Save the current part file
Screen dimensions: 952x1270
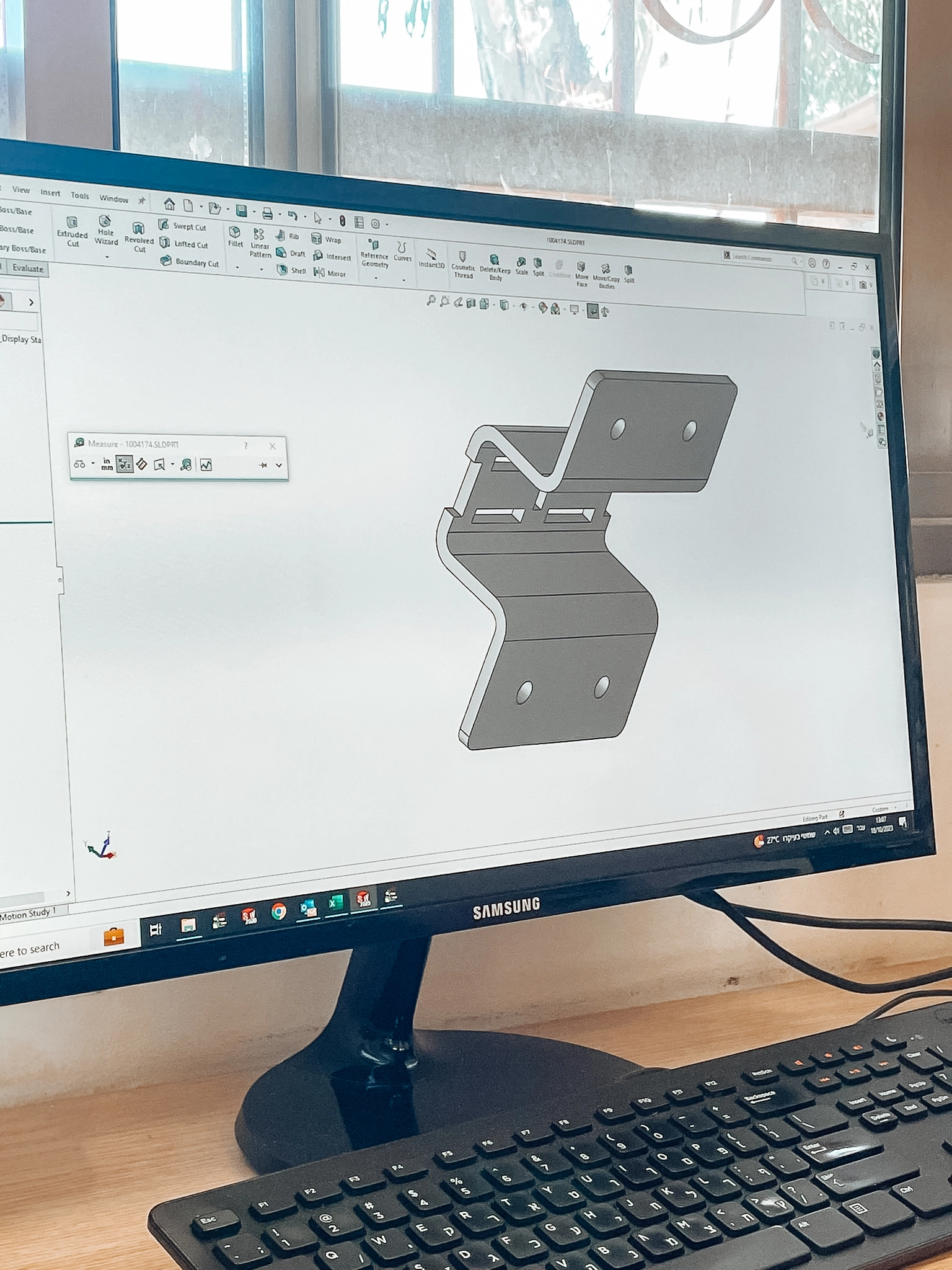click(x=242, y=211)
